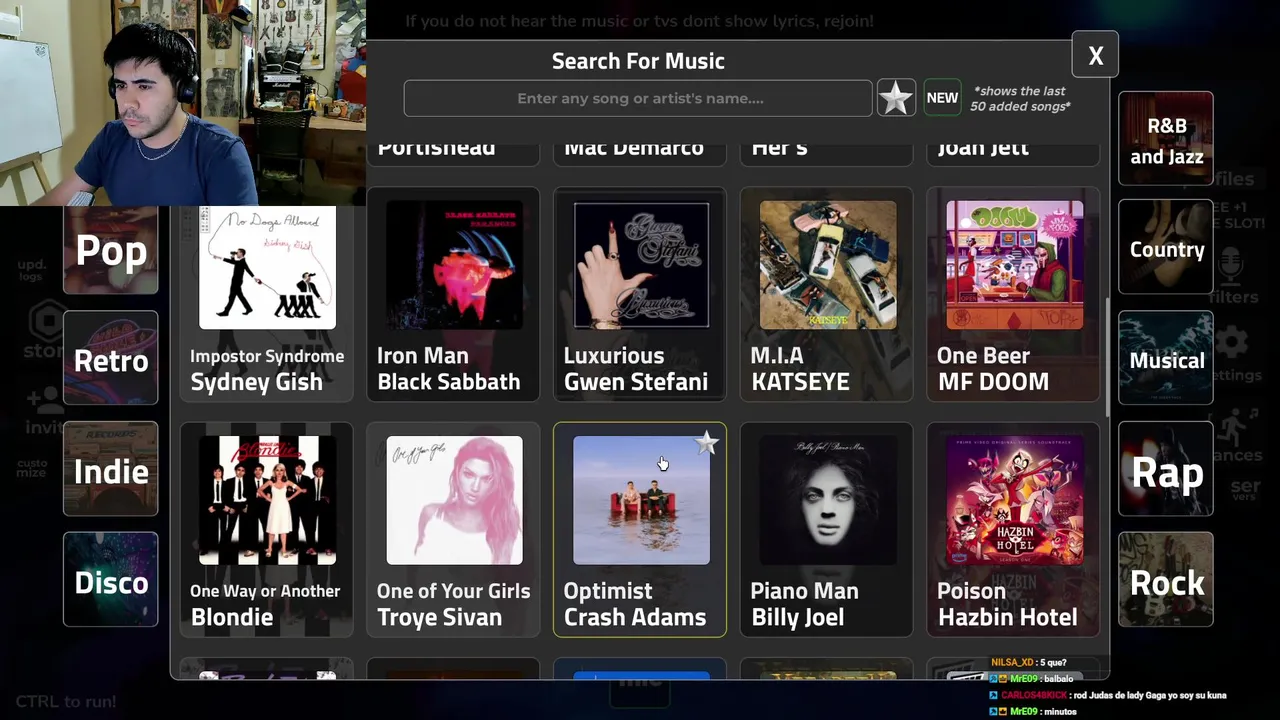1280x720 pixels.
Task: Click the Black Sabbath artist name
Action: point(448,382)
